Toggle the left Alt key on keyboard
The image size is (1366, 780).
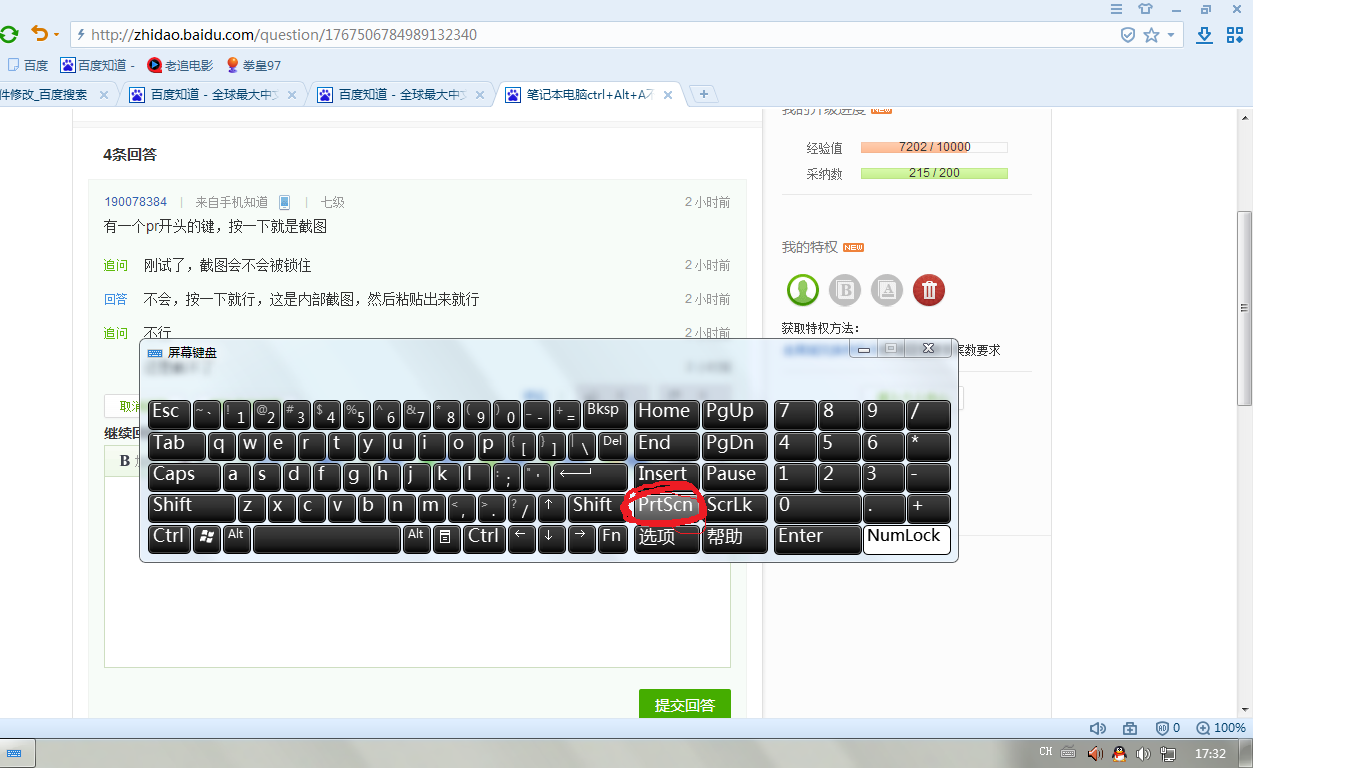[x=236, y=540]
